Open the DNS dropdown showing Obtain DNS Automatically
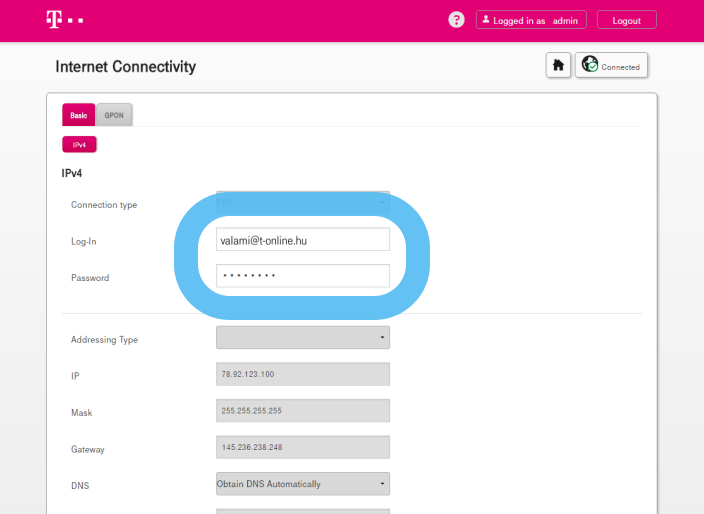Viewport: 704px width, 514px height. click(x=302, y=484)
